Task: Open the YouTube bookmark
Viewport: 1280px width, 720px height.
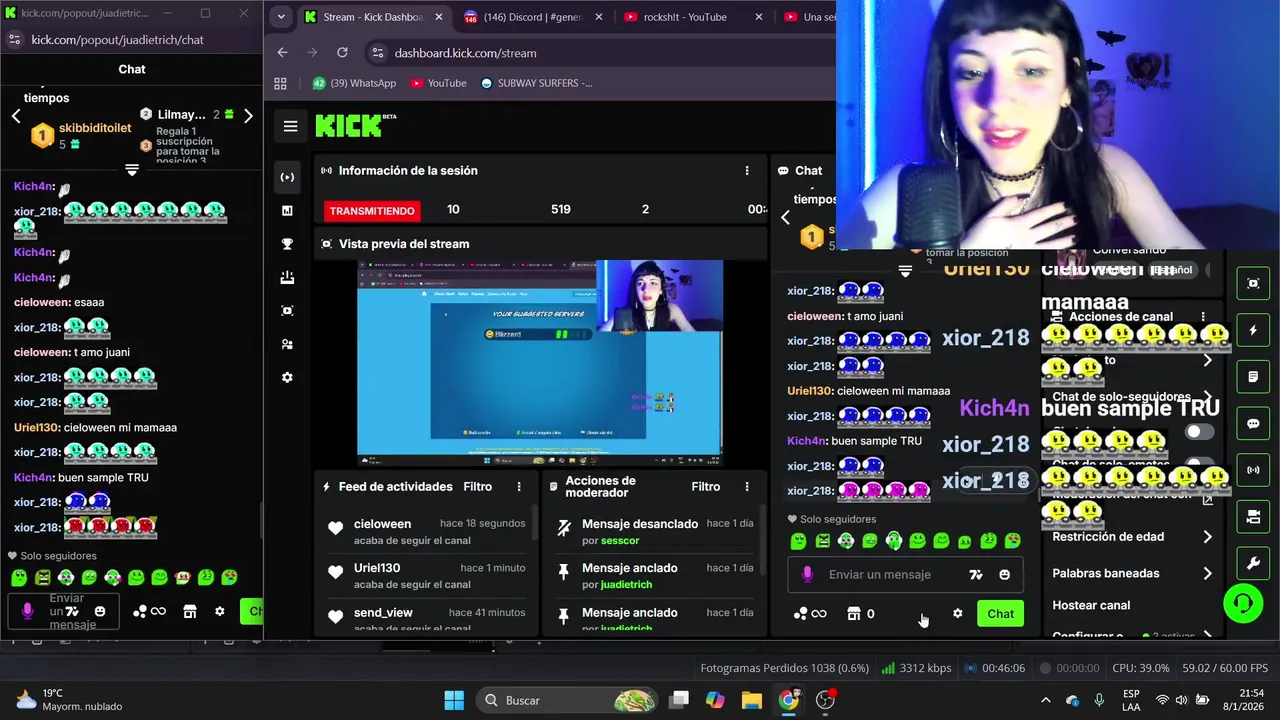Action: [438, 83]
